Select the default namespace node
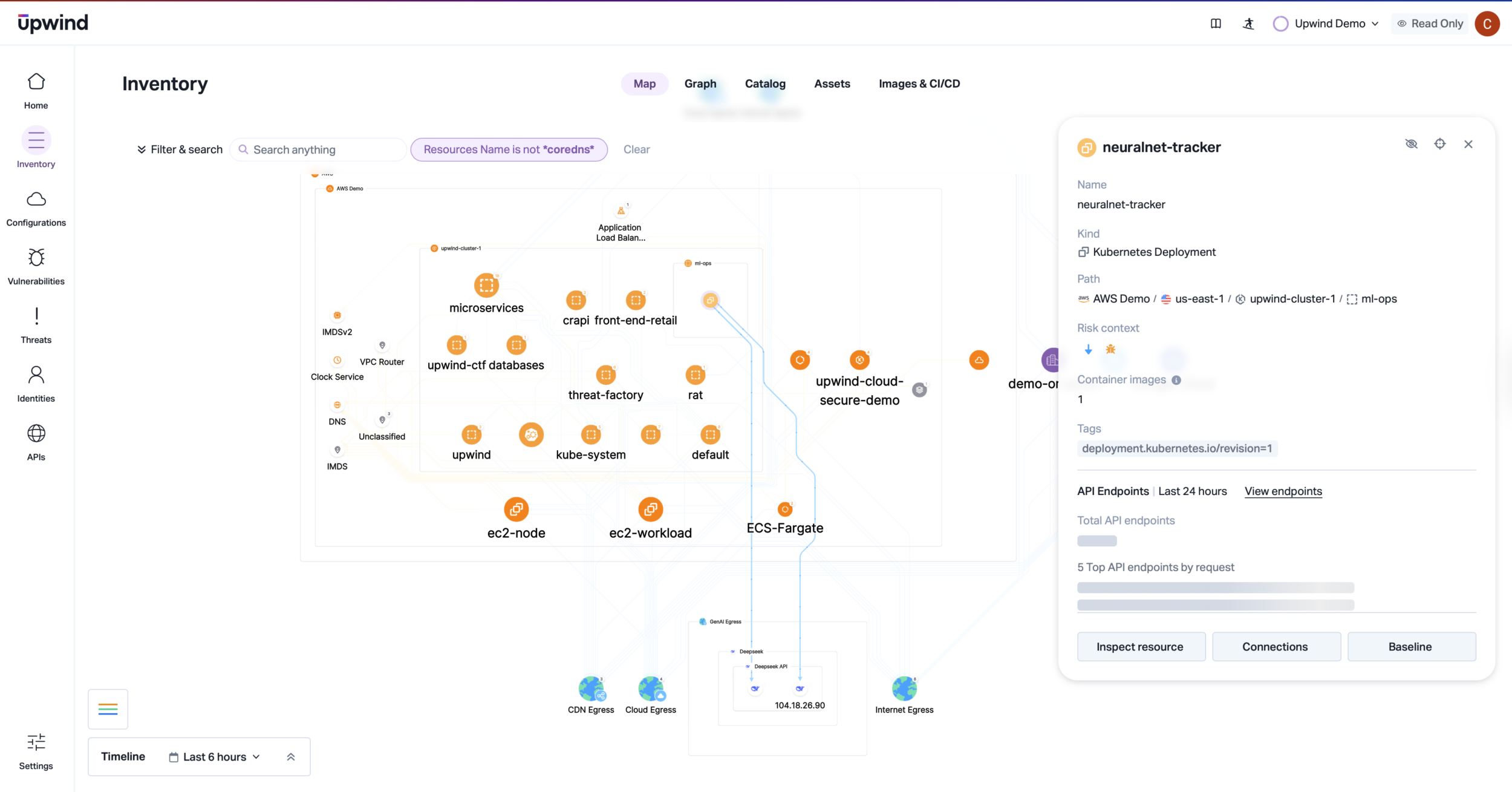Viewport: 1512px width, 792px height. coord(710,435)
